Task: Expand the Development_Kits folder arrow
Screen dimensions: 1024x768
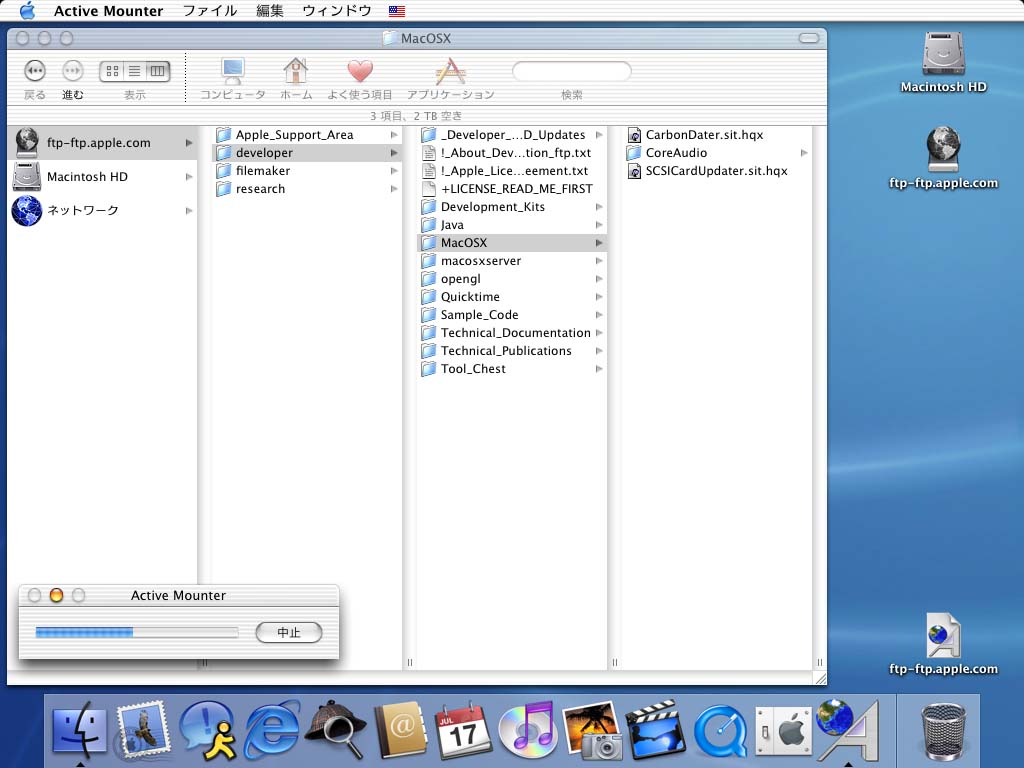Action: [599, 206]
